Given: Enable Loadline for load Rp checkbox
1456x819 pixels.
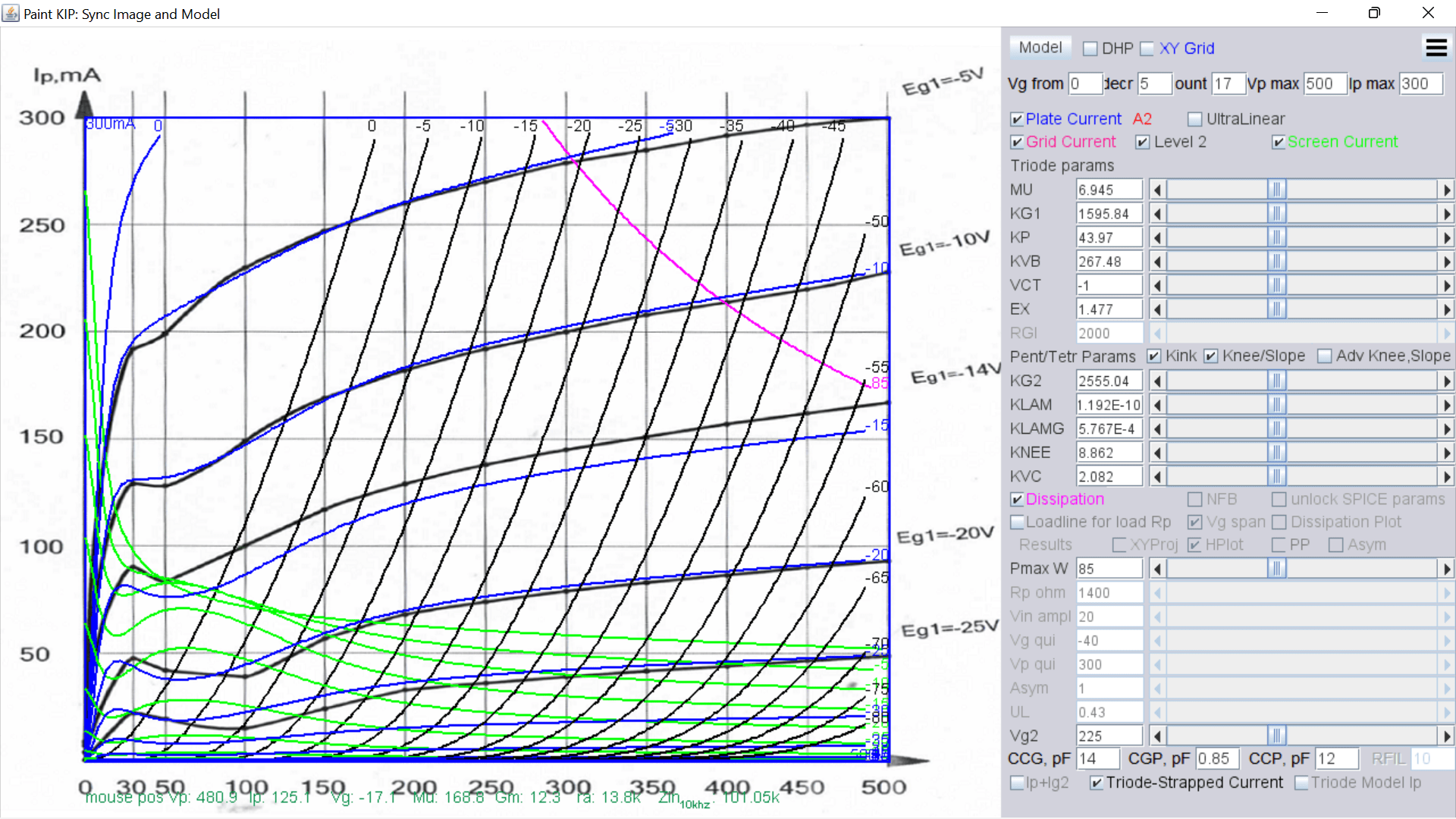Looking at the screenshot, I should 1017,522.
